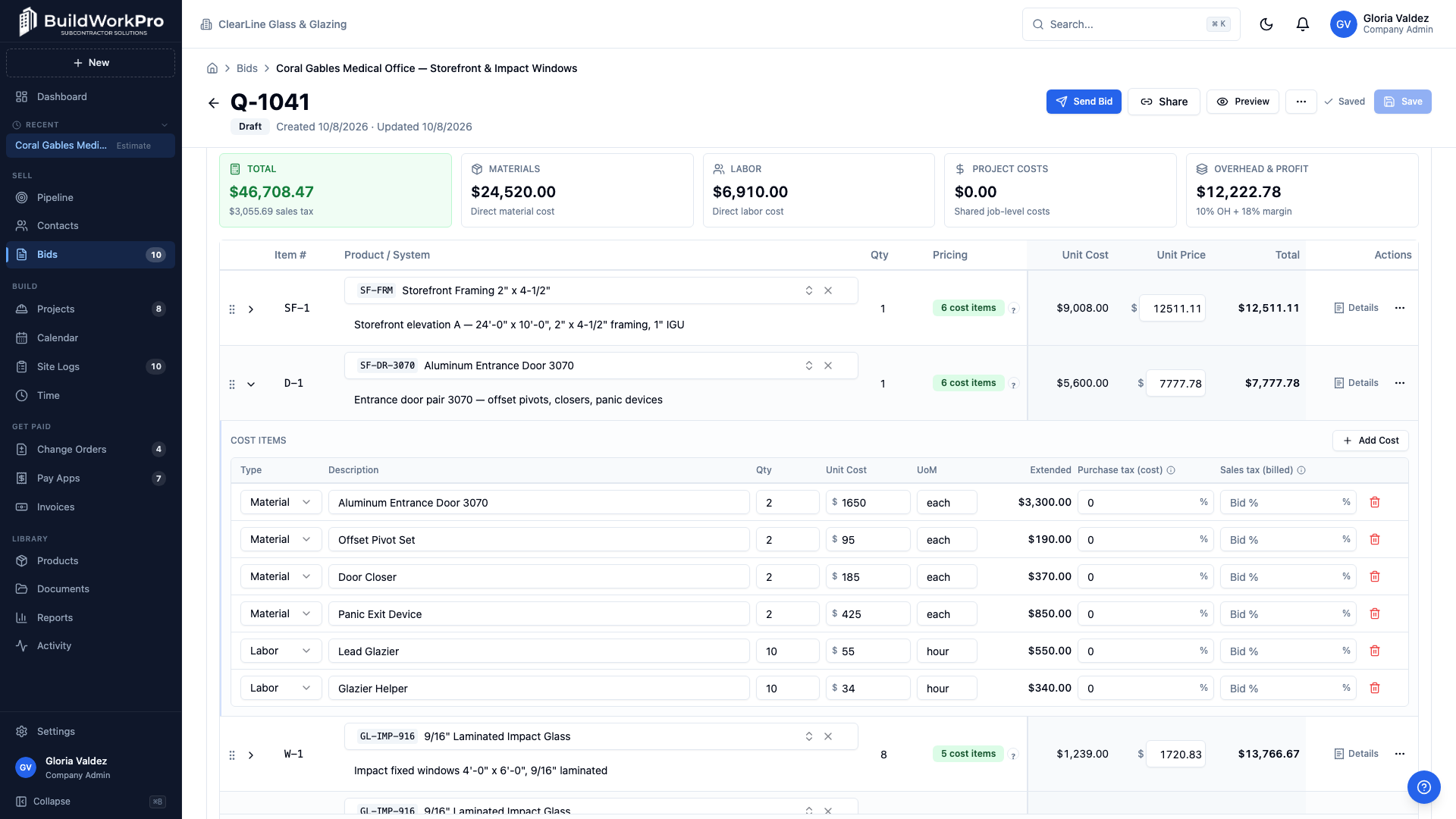Delete the Panic Exit Device cost item
Screen dimensions: 1456x819
tap(1375, 613)
